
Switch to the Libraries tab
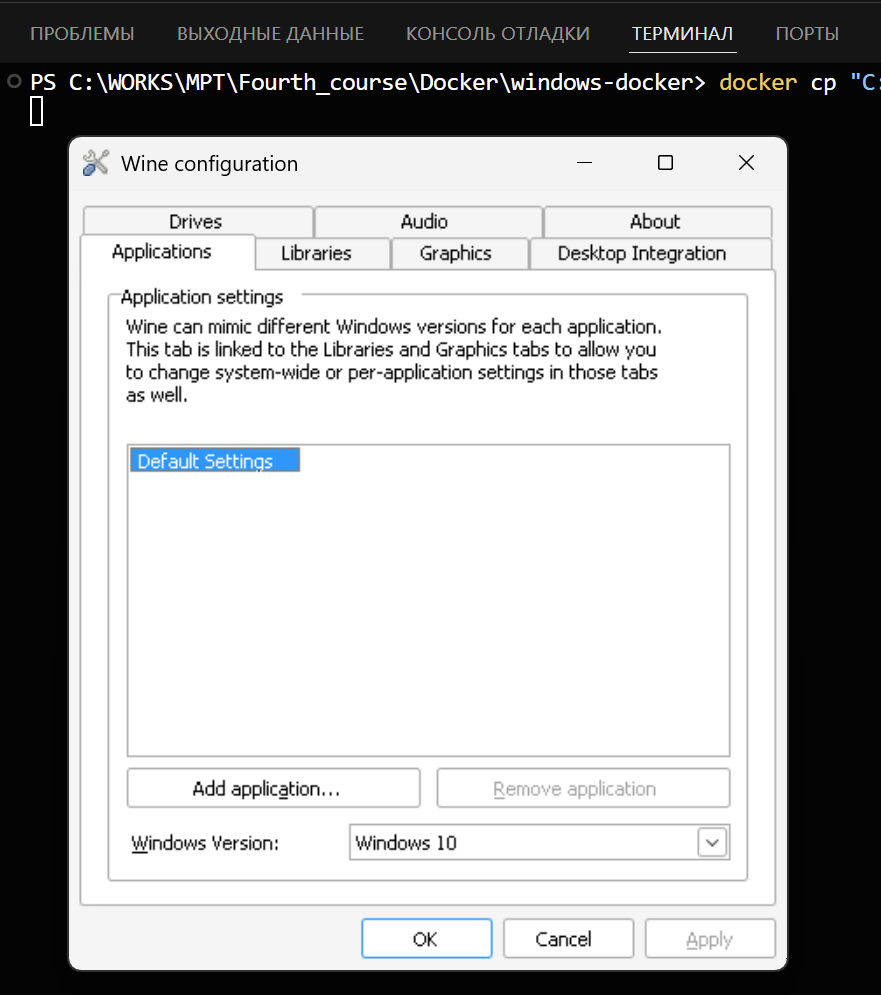pos(322,253)
